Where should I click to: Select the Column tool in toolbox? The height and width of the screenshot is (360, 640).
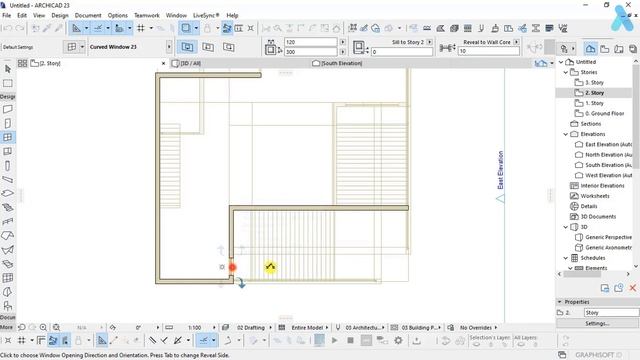[x=8, y=166]
